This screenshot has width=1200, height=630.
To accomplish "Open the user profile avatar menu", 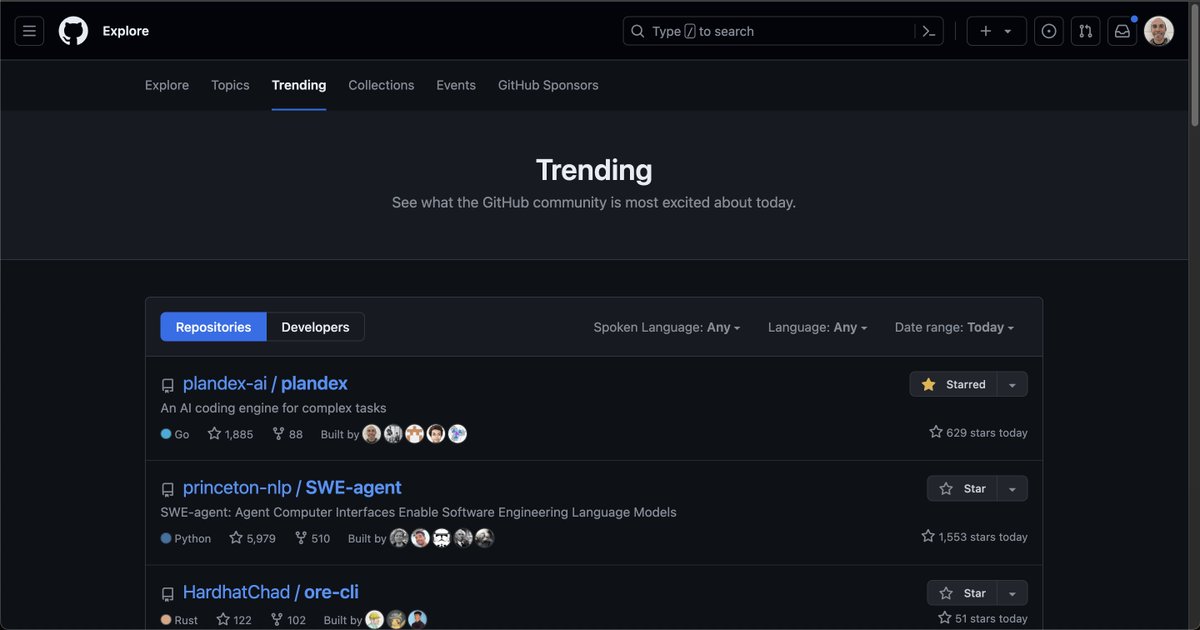I will 1159,31.
